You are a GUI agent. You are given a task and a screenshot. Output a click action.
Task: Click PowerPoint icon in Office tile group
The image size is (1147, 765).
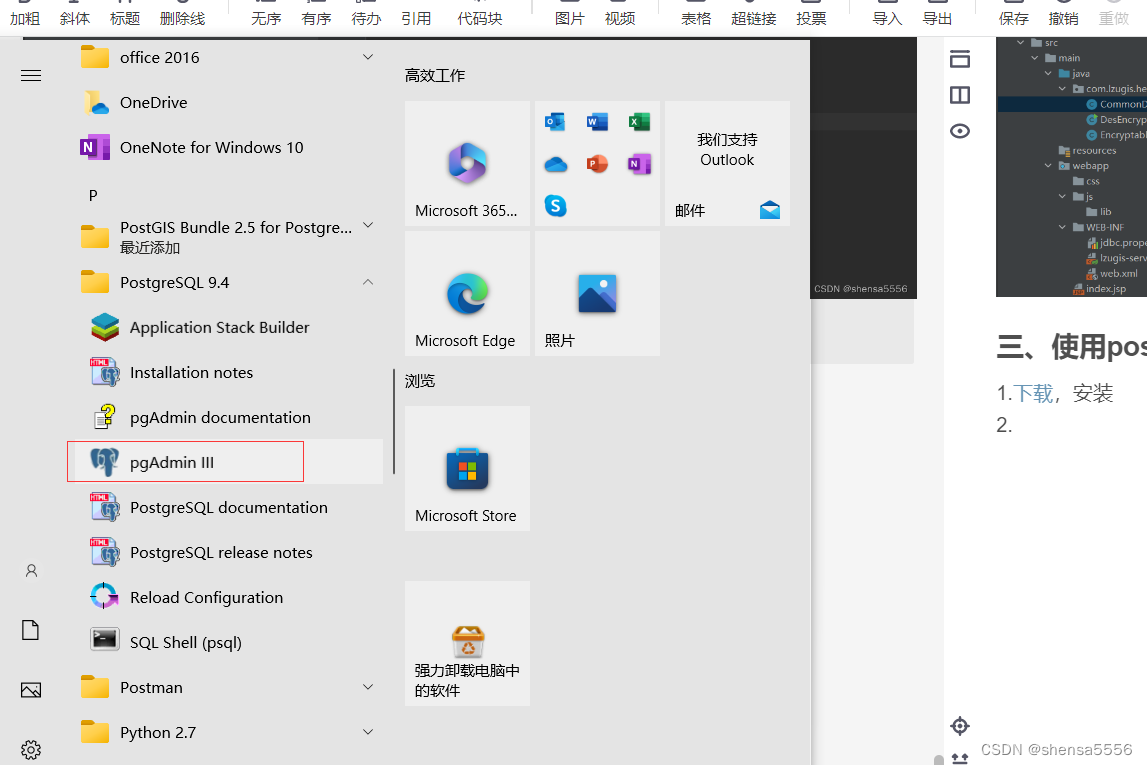click(x=598, y=164)
